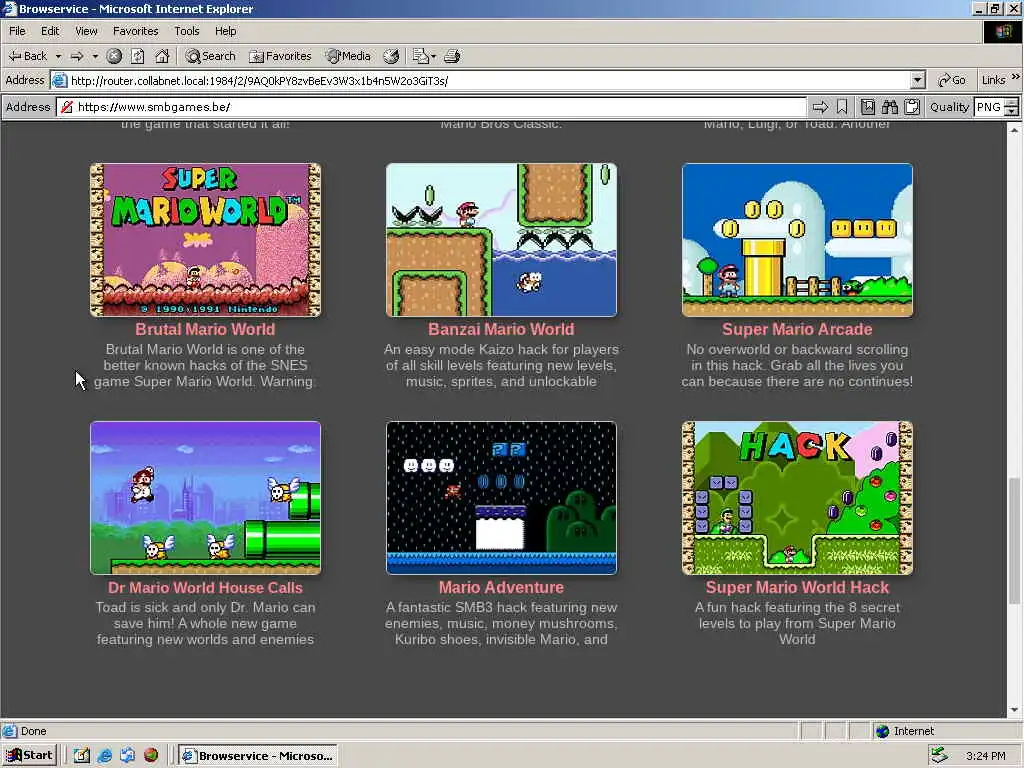
Task: Click the Windows logo throbber icon
Action: 1003,31
